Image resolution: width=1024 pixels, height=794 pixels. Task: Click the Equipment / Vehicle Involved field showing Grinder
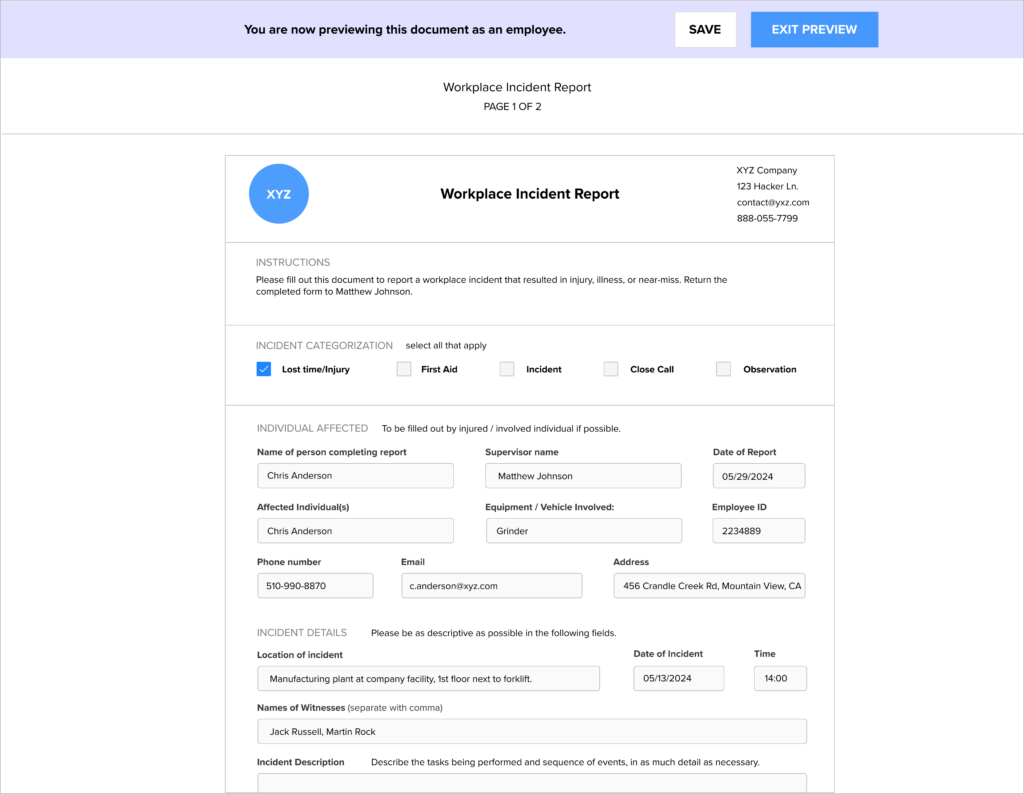[583, 530]
